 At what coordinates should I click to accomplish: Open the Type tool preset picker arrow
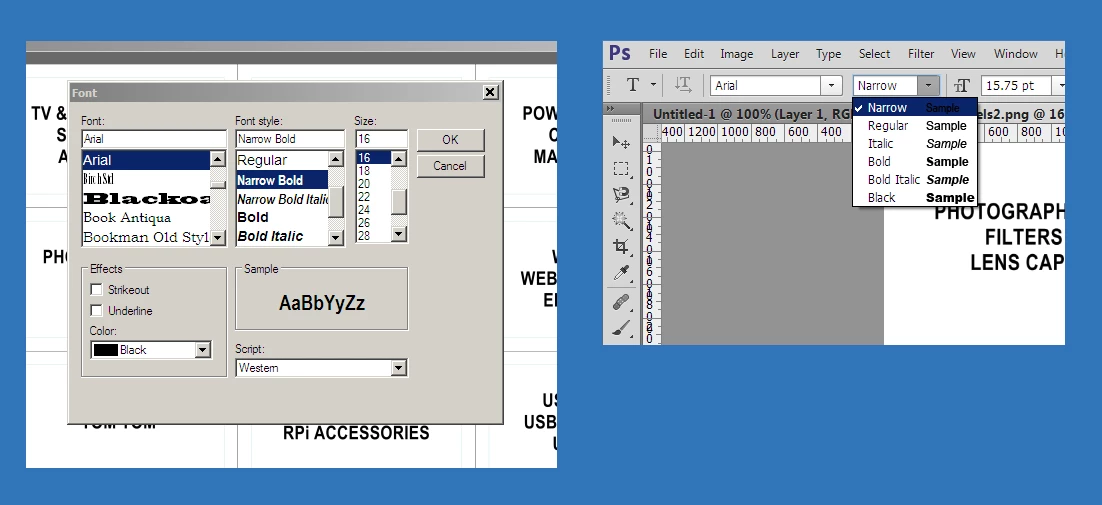click(x=653, y=85)
